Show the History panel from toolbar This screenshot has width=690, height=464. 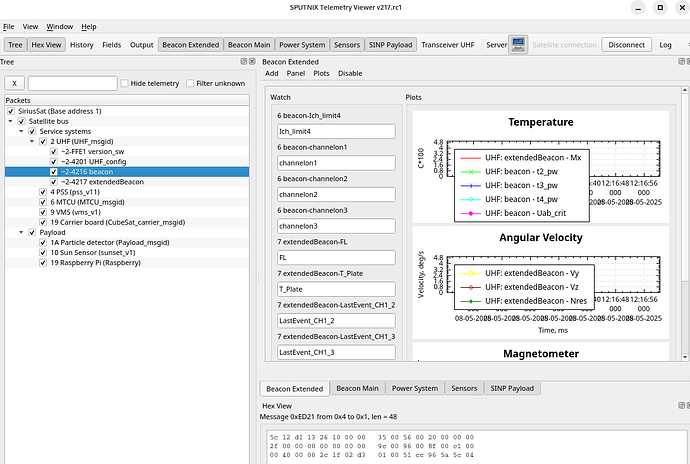82,45
